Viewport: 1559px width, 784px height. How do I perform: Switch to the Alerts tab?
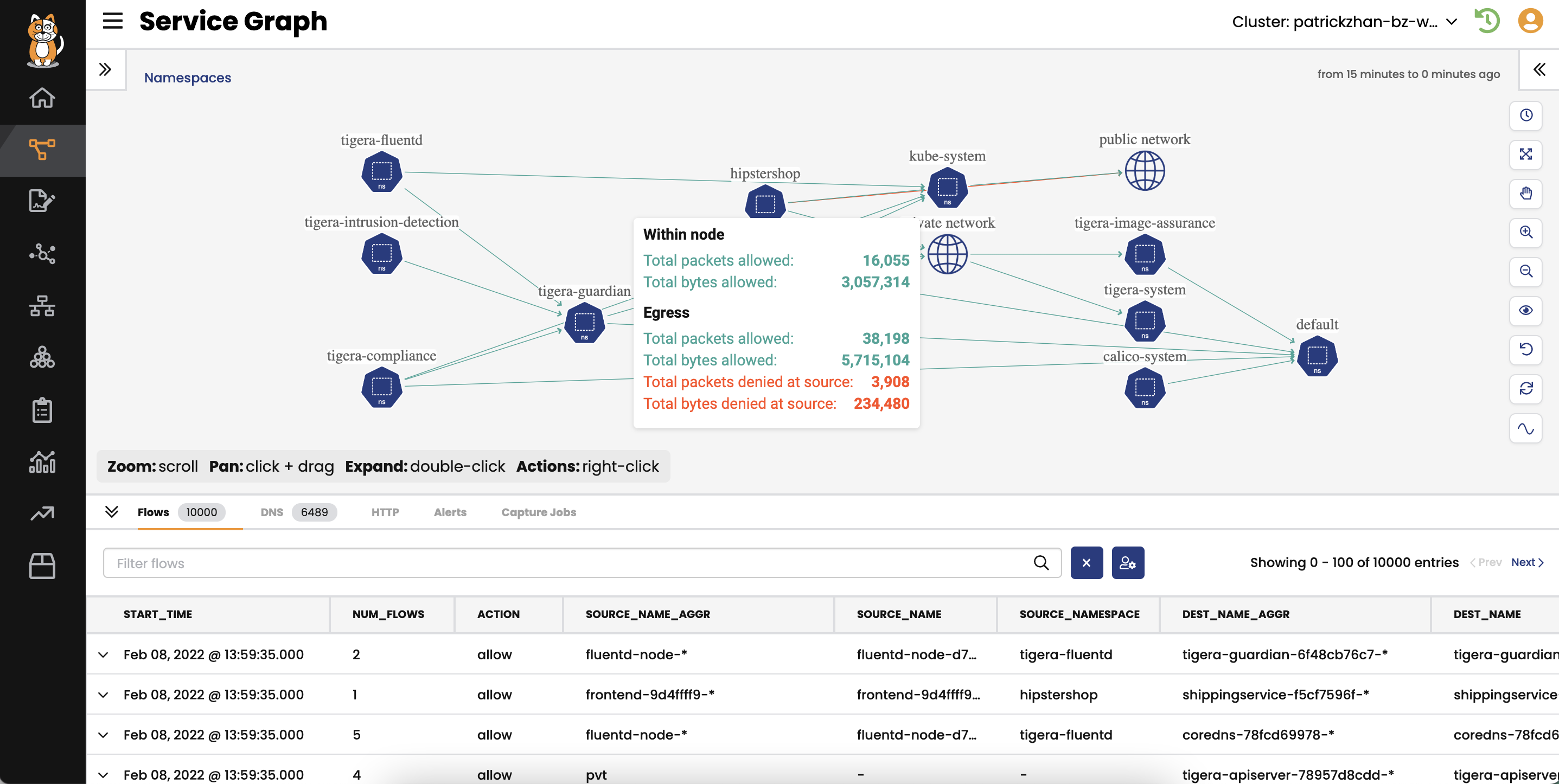(x=450, y=512)
